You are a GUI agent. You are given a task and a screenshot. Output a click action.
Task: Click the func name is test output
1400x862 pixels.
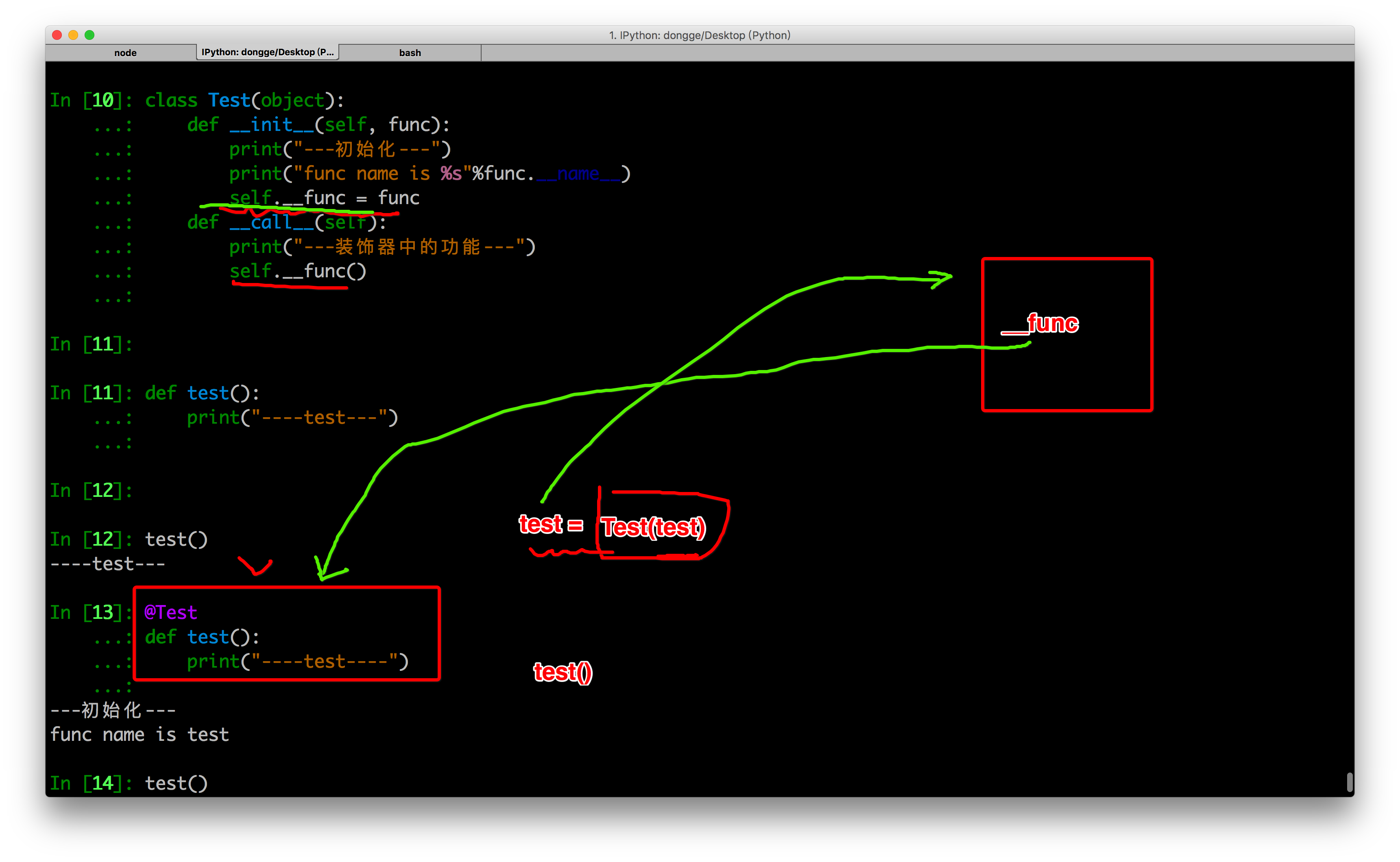[140, 734]
